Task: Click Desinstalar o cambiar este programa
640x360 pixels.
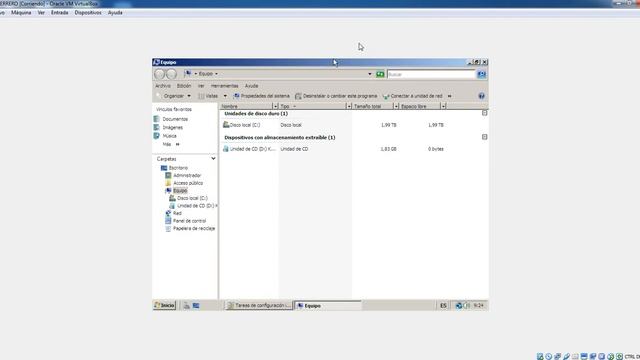Action: [x=336, y=96]
